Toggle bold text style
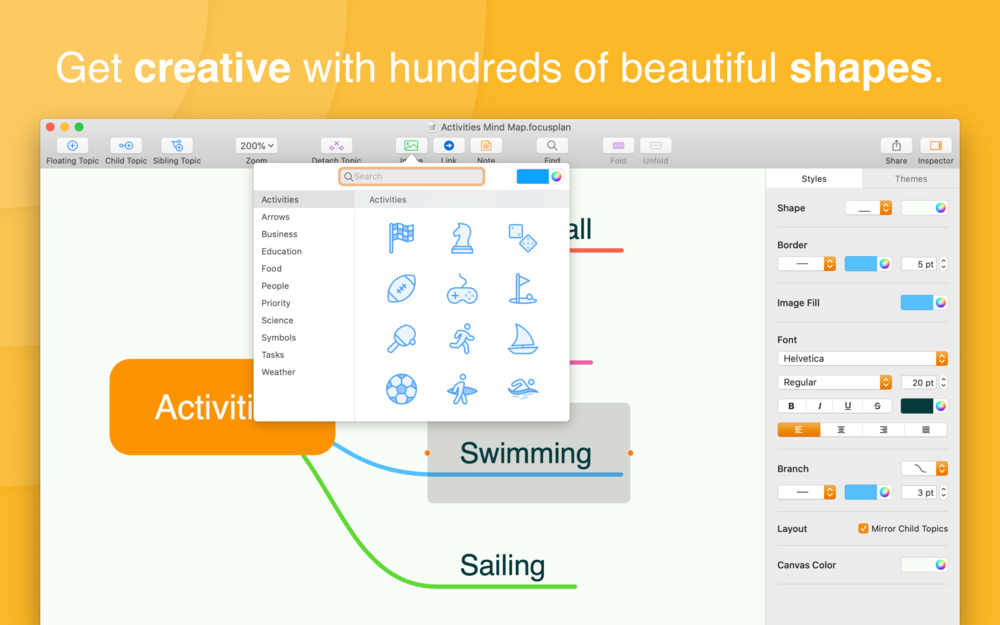 791,406
